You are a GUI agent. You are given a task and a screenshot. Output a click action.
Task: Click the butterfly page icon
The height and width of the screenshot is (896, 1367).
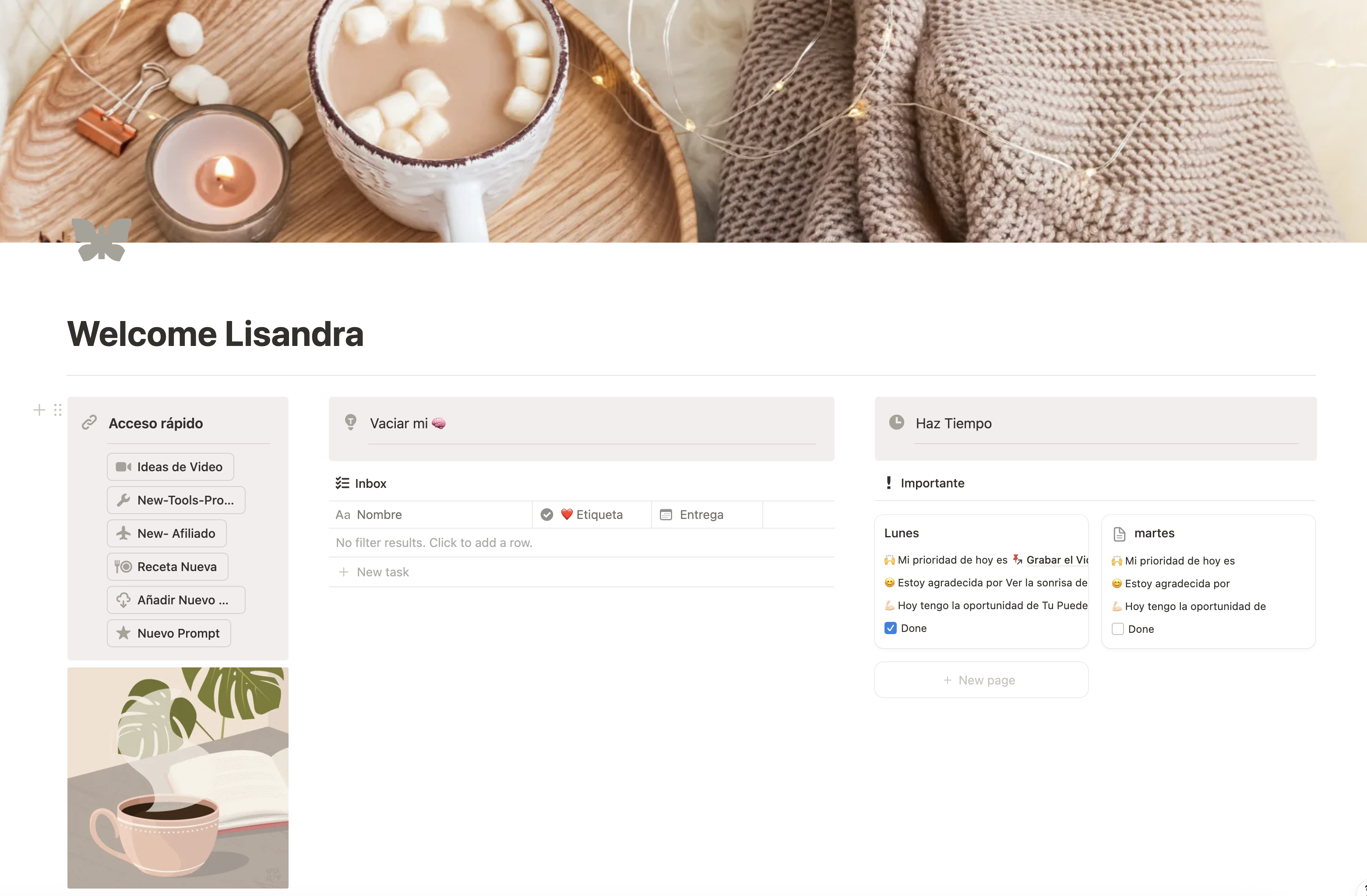[x=102, y=240]
